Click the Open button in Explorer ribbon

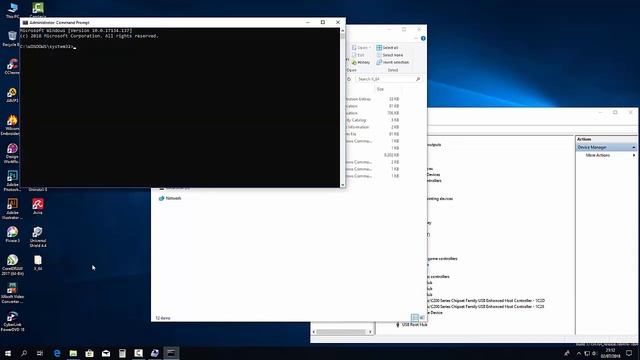(x=361, y=48)
